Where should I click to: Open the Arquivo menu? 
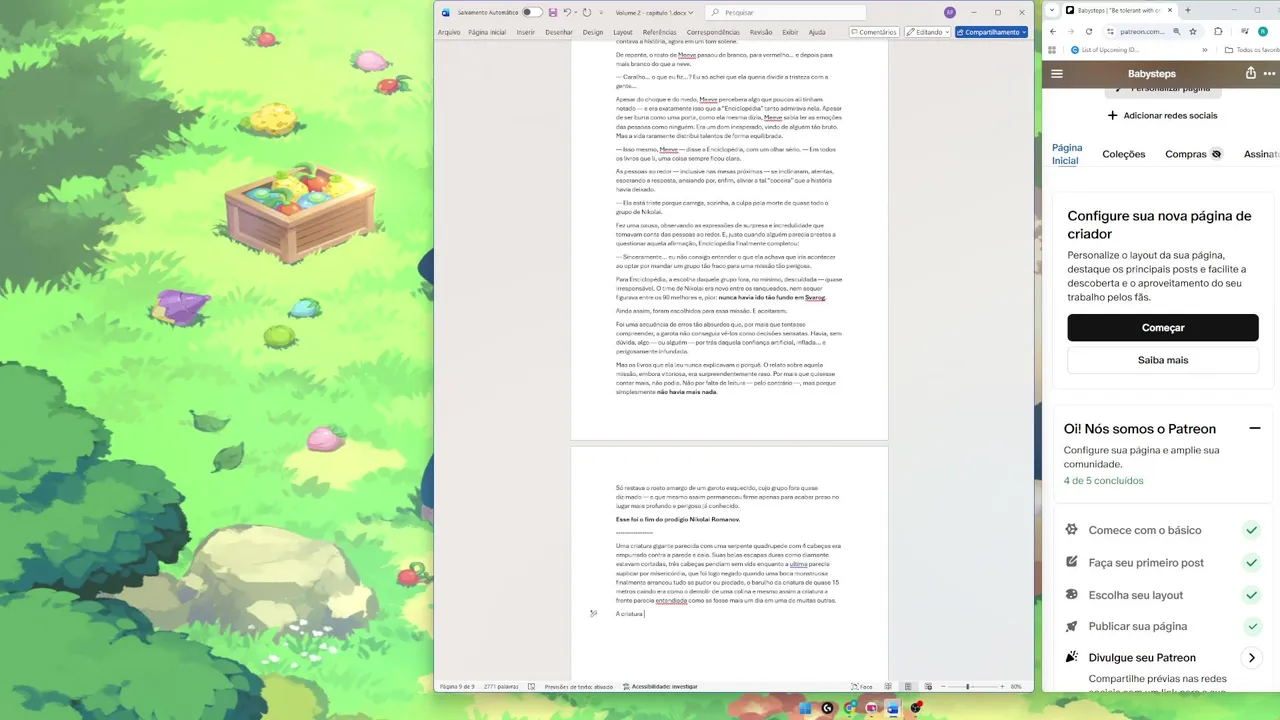tap(449, 32)
